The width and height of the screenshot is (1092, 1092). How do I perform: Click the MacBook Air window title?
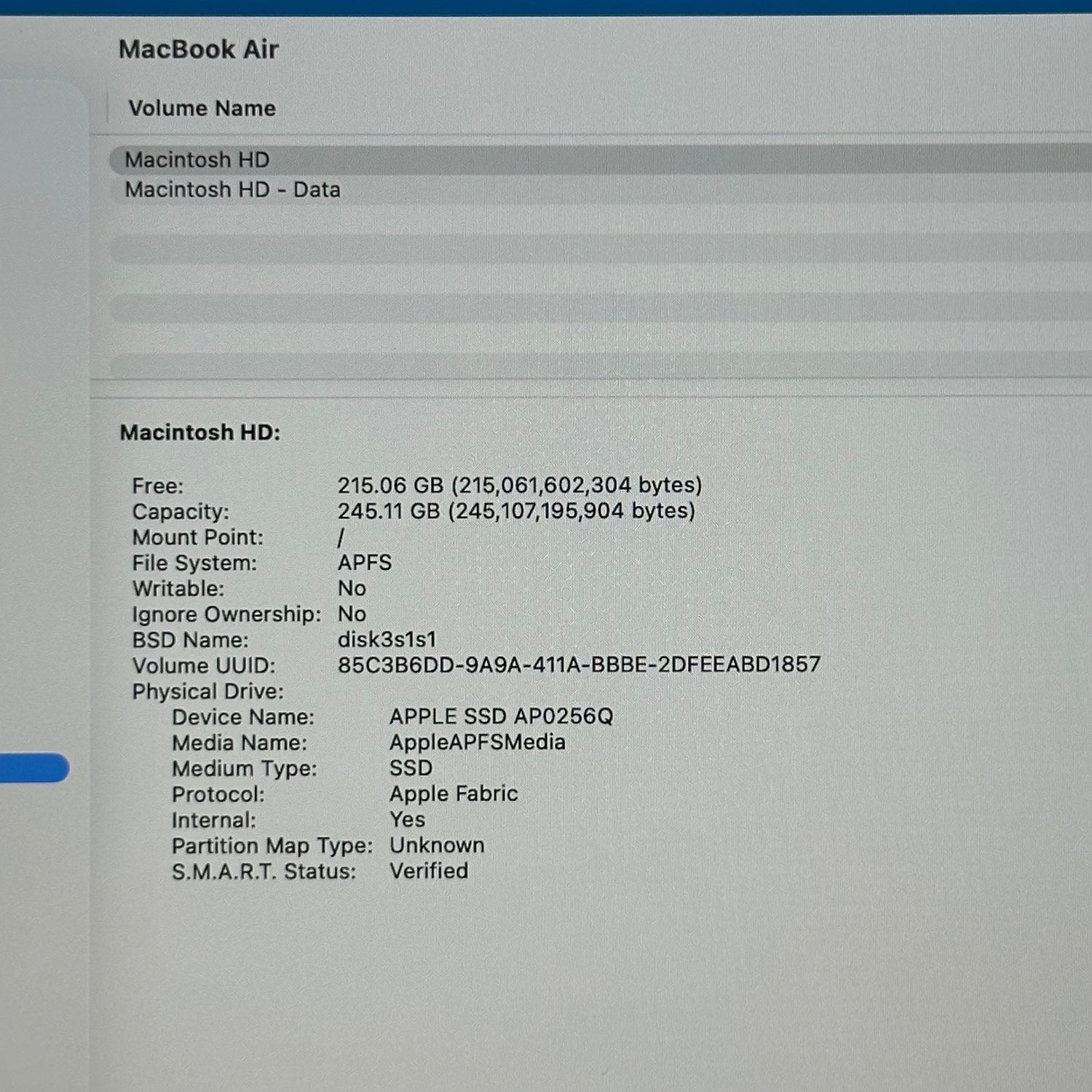pos(198,50)
